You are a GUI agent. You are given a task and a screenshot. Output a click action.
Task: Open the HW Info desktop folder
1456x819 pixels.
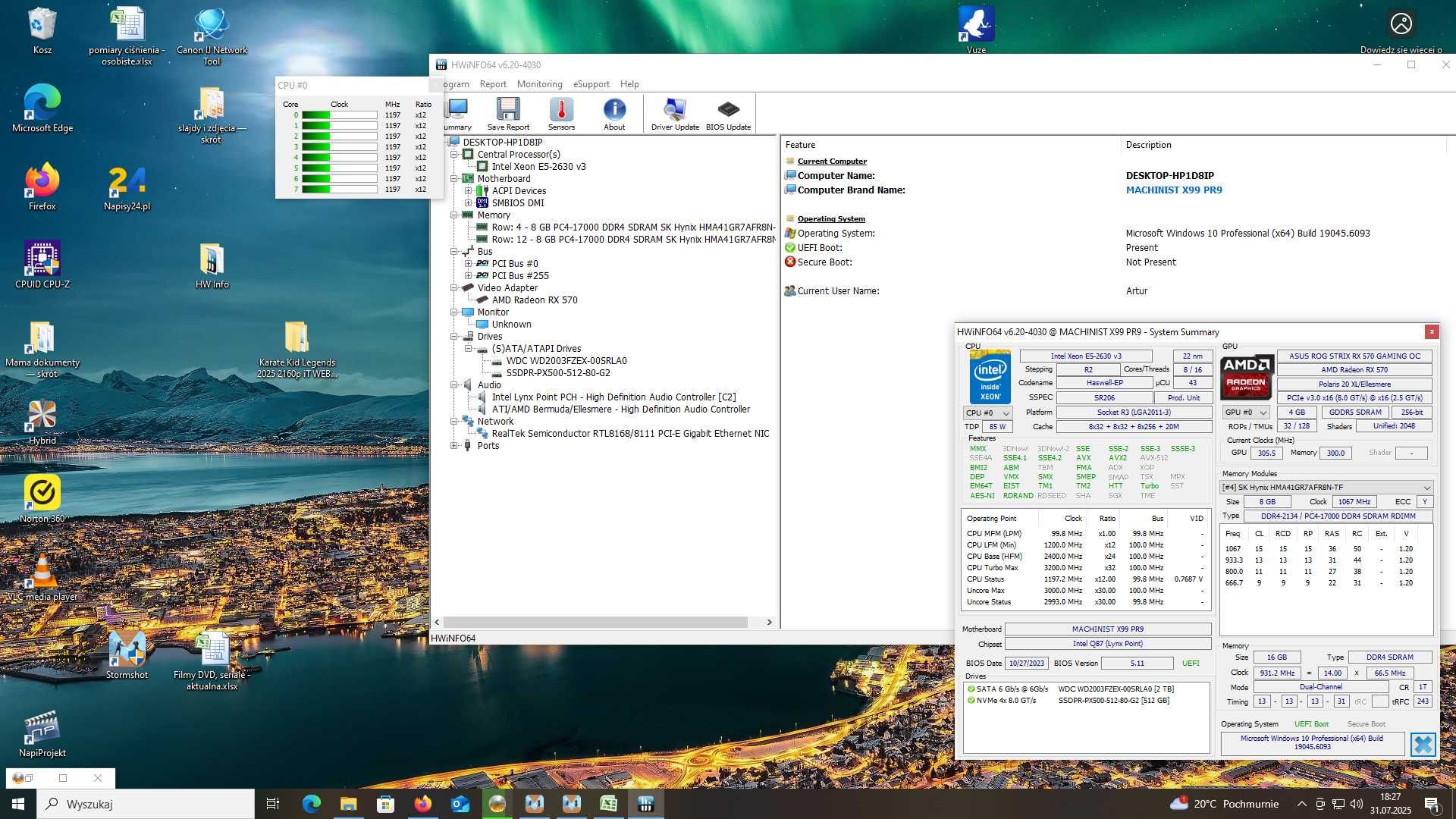(x=212, y=265)
